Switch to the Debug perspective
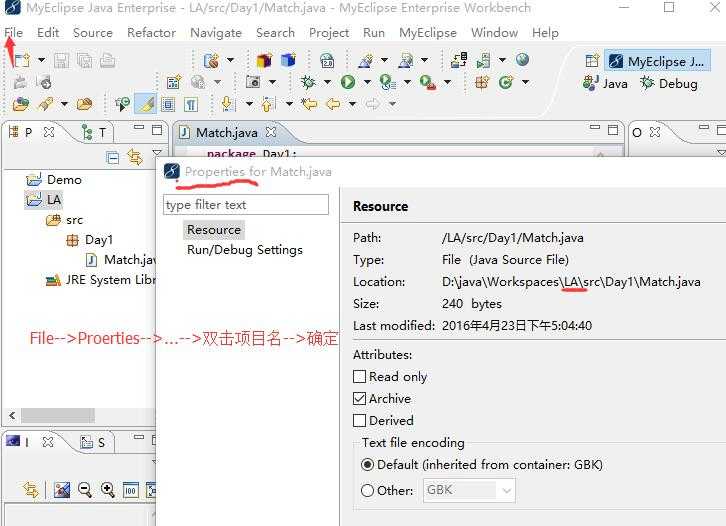 [x=669, y=84]
